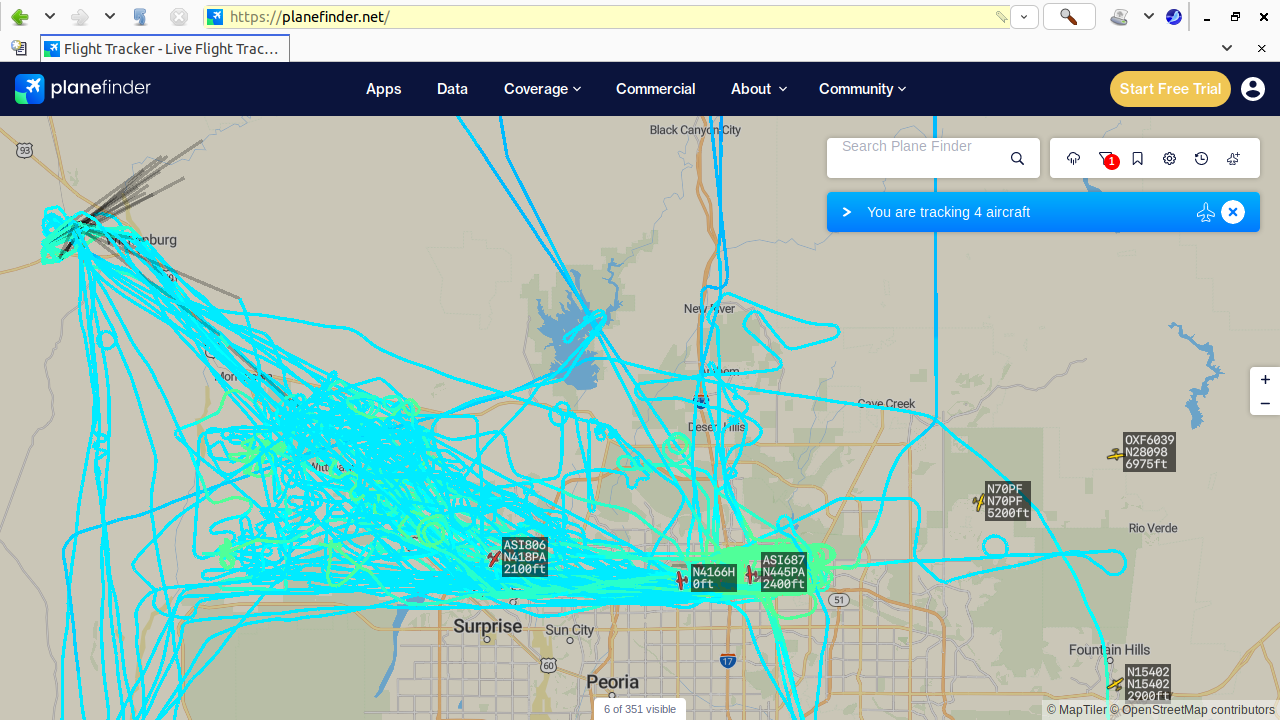This screenshot has width=1280, height=720.
Task: Open forward history dropdown arrow
Action: 110,17
